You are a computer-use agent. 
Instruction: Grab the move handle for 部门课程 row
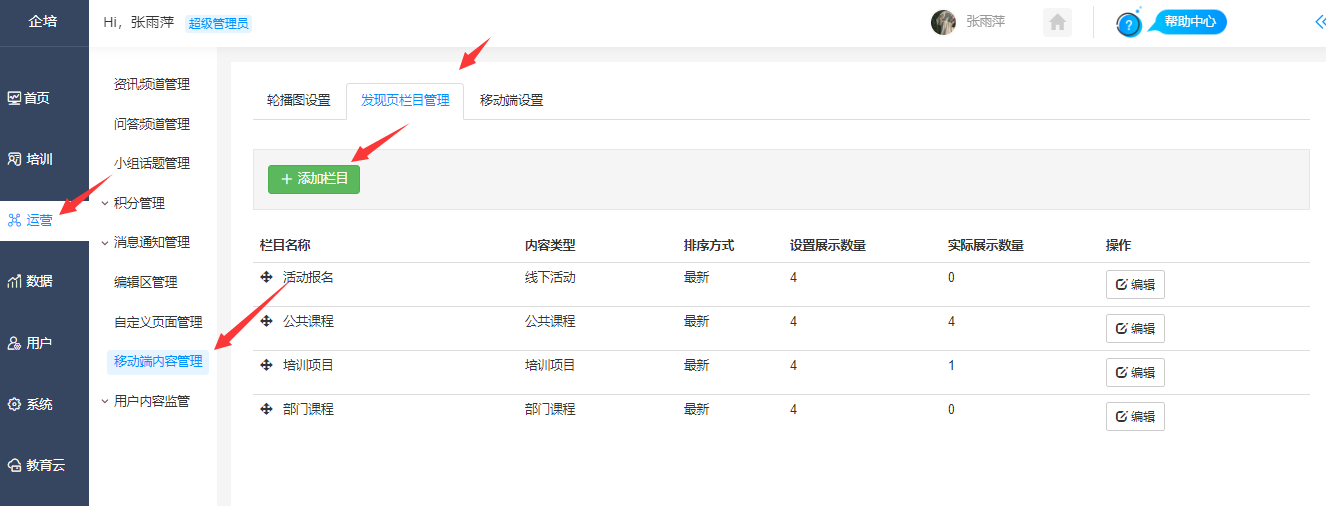coord(266,409)
